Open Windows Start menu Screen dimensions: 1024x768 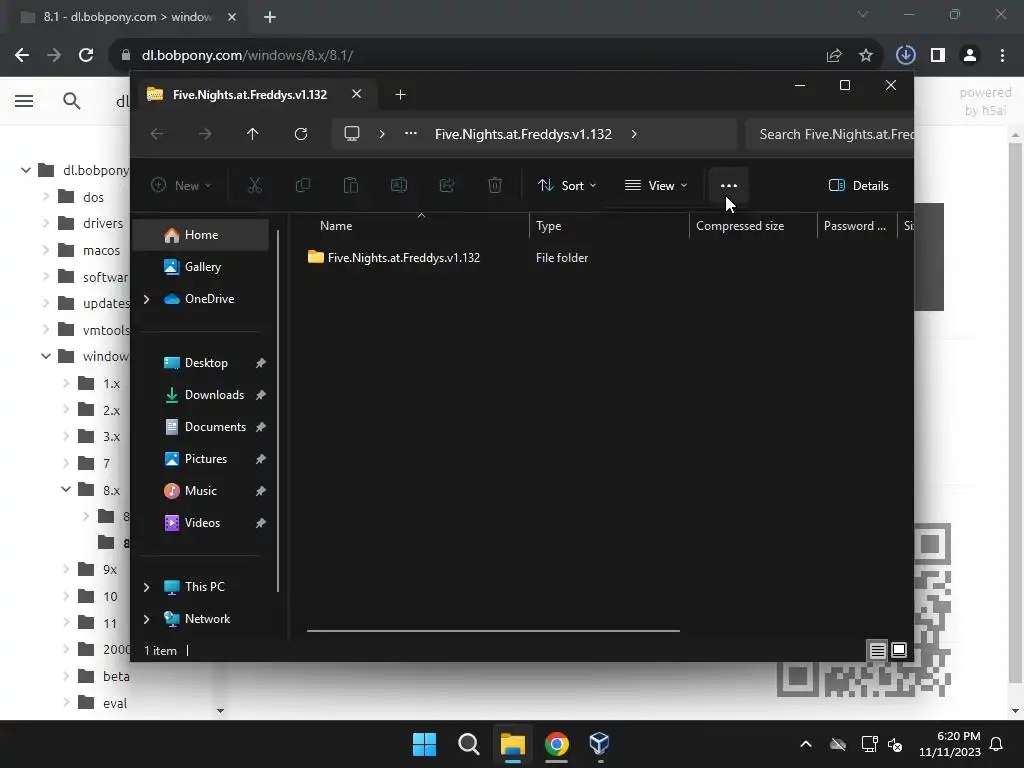(x=424, y=744)
